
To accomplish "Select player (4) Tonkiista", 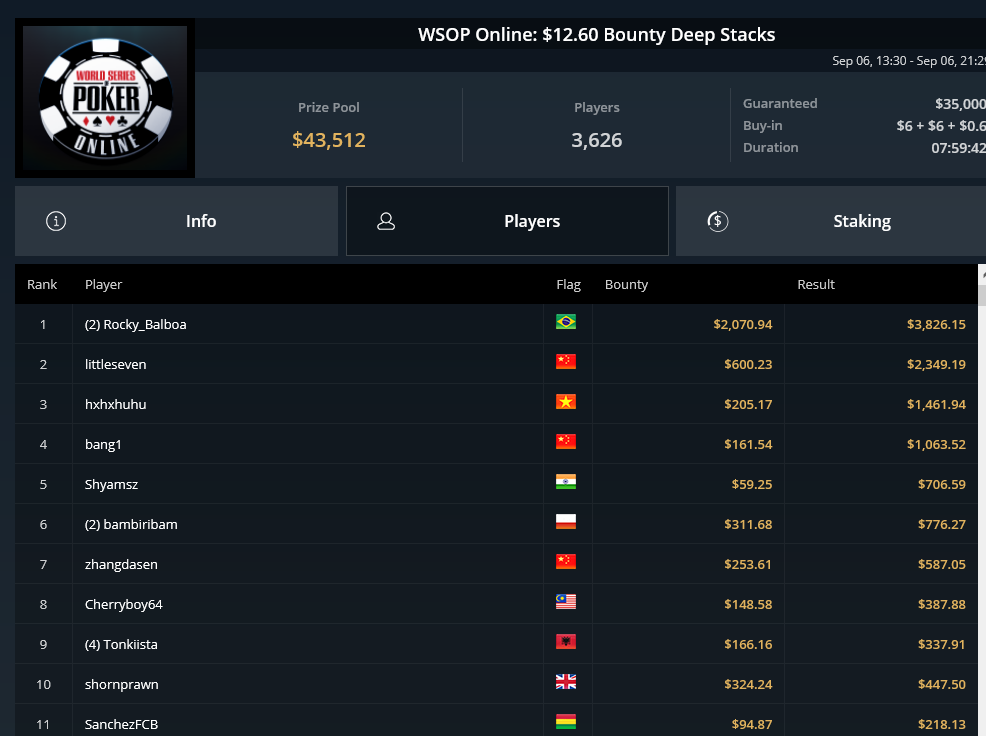I will pos(121,644).
